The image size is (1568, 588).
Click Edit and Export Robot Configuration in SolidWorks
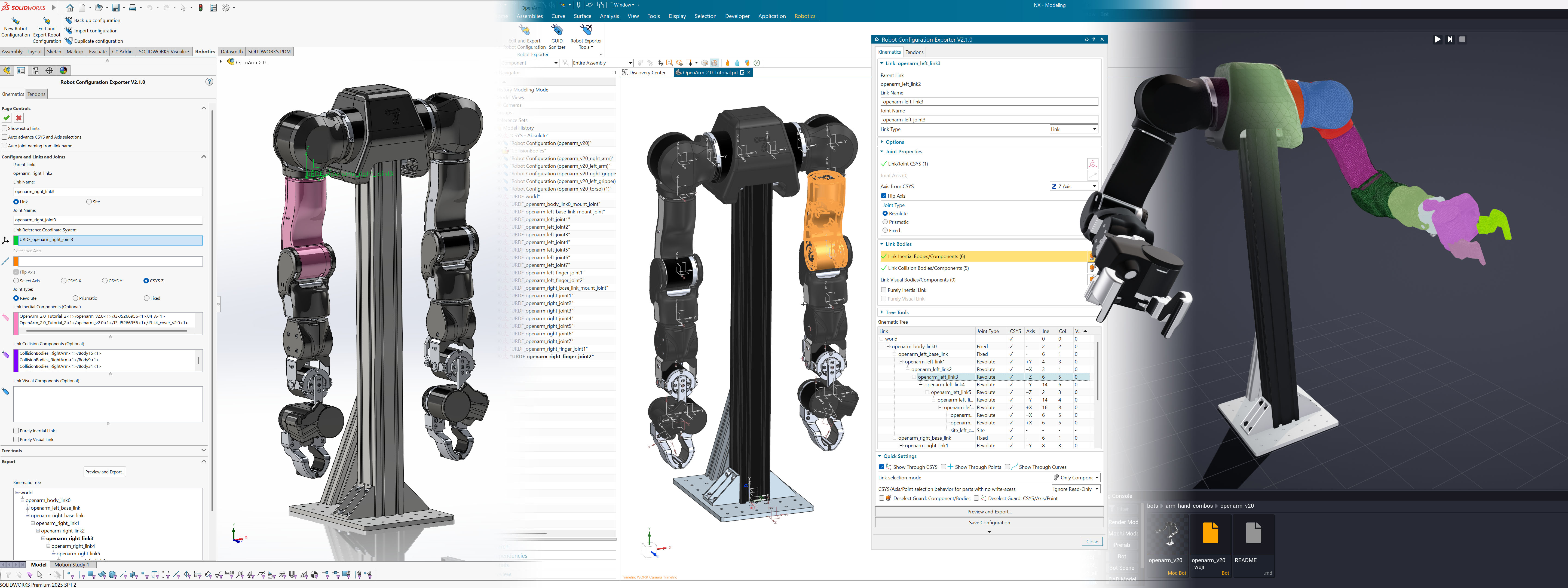pyautogui.click(x=46, y=30)
